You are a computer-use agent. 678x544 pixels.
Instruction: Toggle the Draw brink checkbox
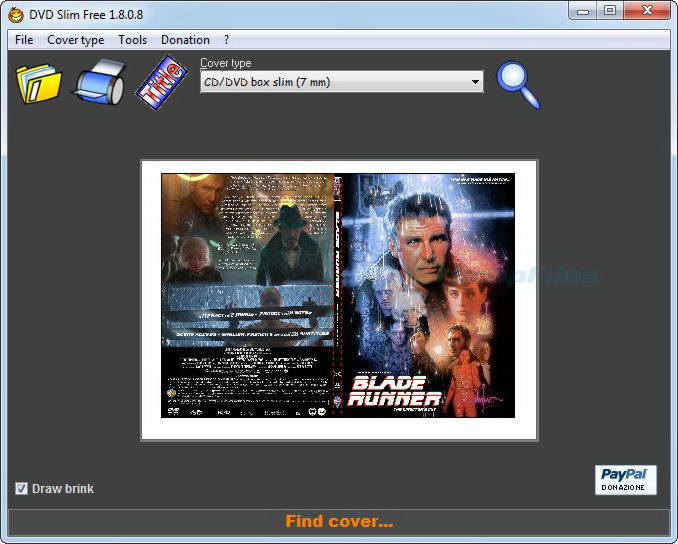[x=21, y=488]
